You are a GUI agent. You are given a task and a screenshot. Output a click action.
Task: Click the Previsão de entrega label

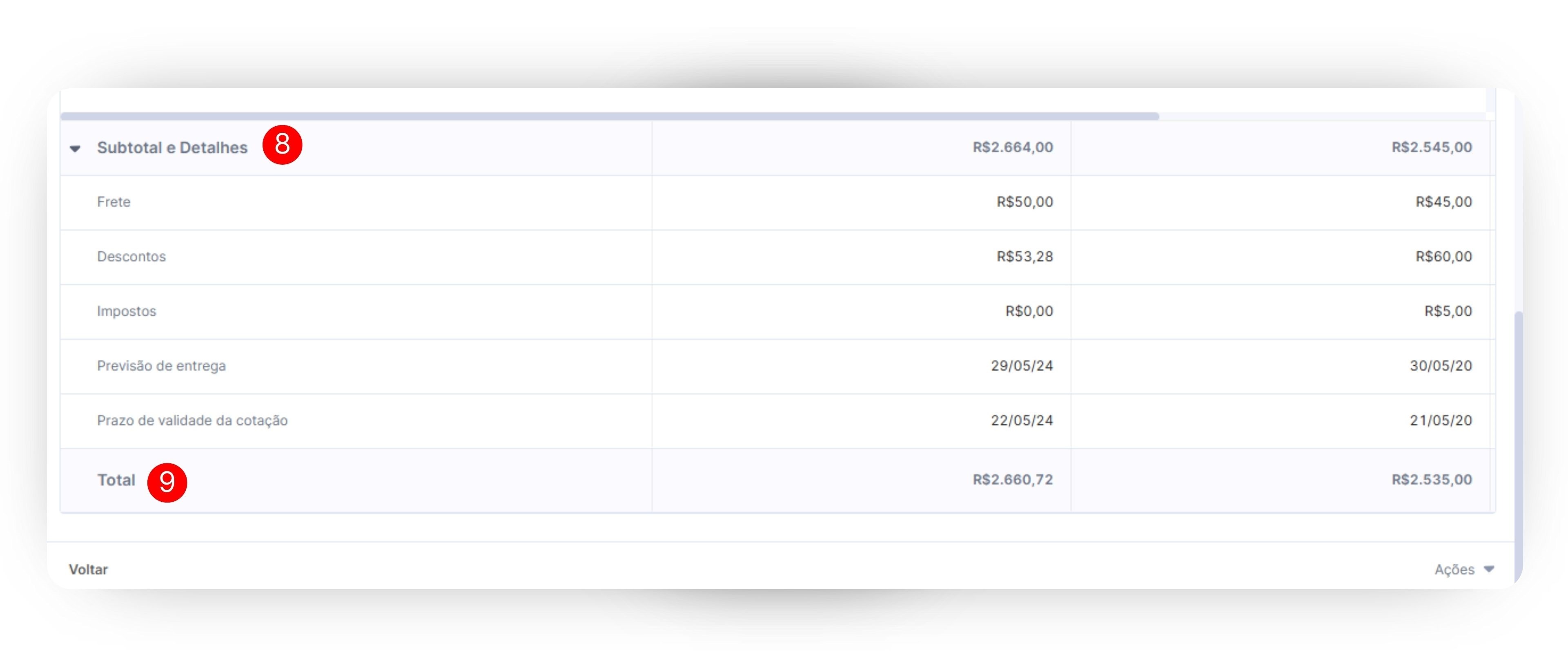tap(161, 366)
